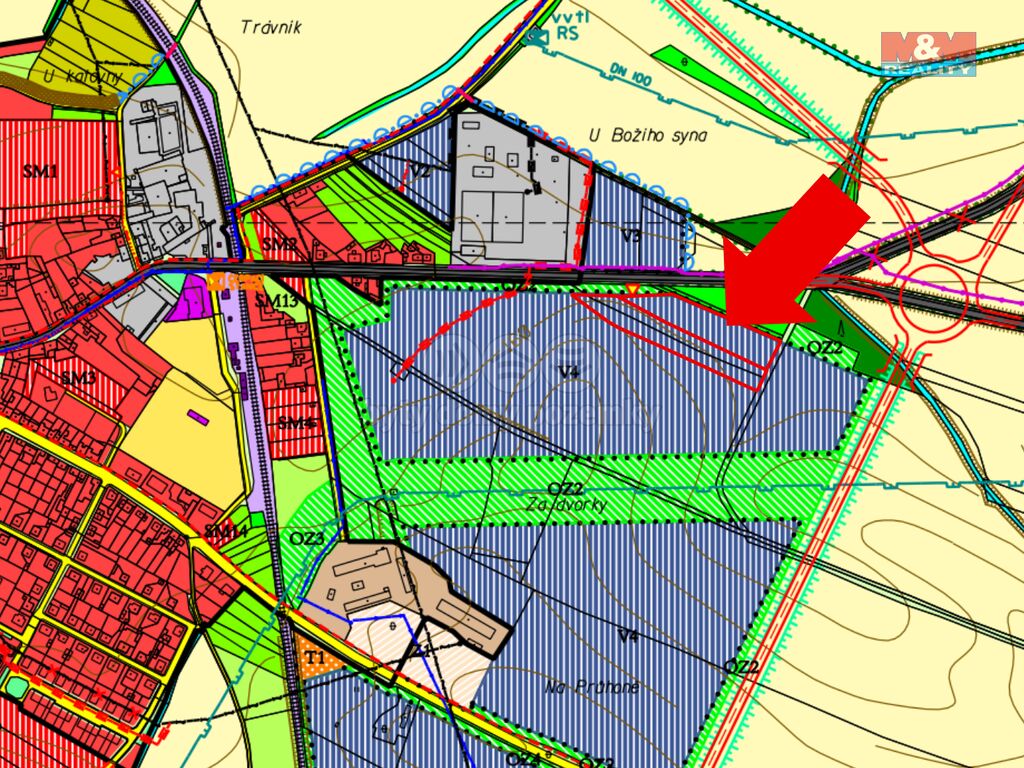Click the M&M Reality logo watermark
Viewport: 1024px width, 768px height.
click(x=927, y=53)
